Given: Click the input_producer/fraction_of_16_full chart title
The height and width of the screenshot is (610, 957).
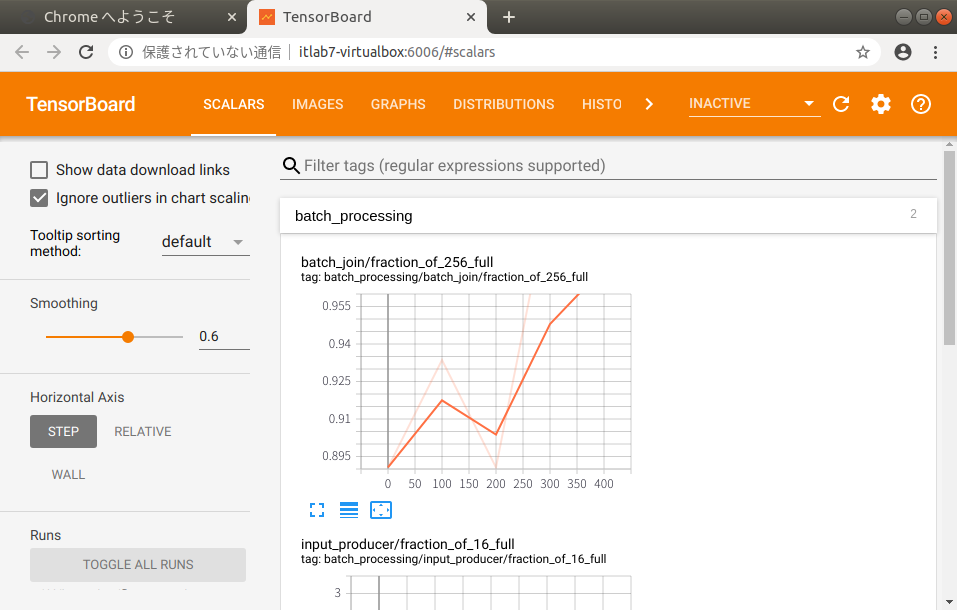Looking at the screenshot, I should click(x=408, y=543).
